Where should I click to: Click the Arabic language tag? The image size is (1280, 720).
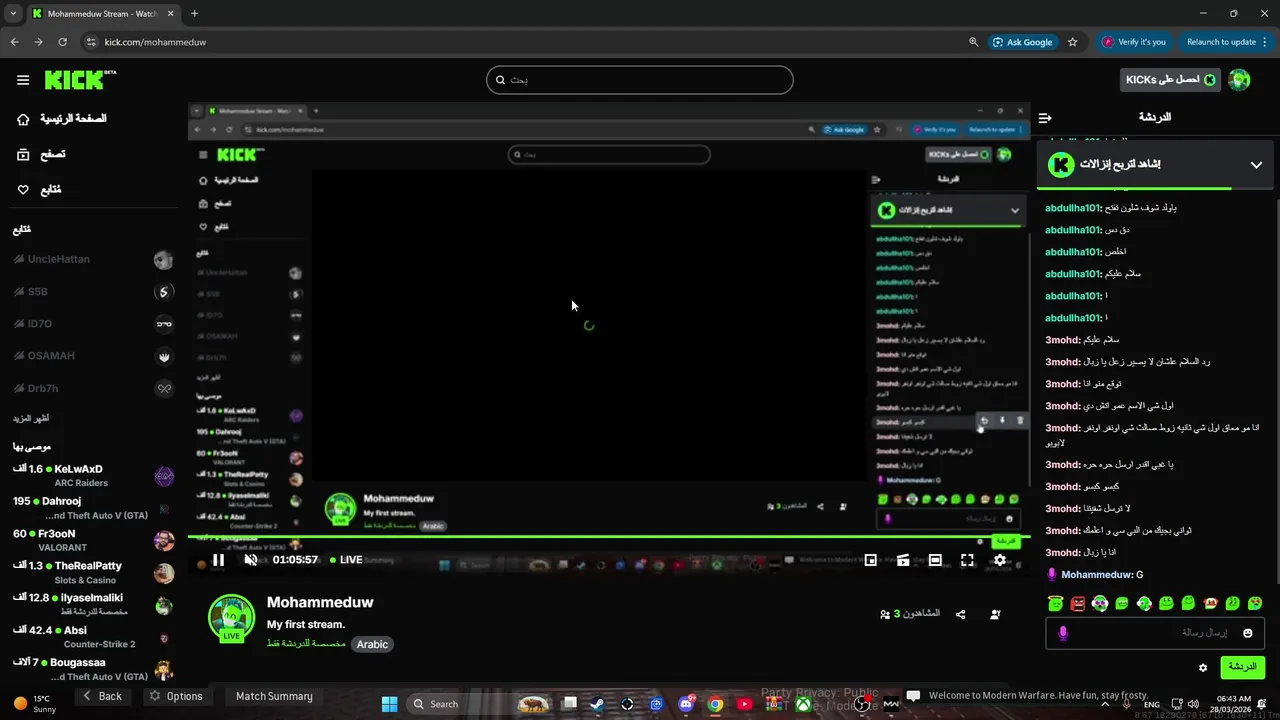coord(372,644)
